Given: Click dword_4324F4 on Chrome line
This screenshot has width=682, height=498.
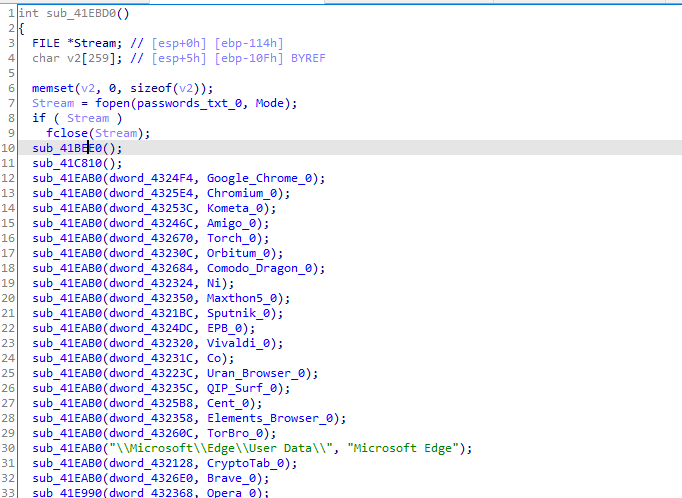Looking at the screenshot, I should [x=151, y=178].
